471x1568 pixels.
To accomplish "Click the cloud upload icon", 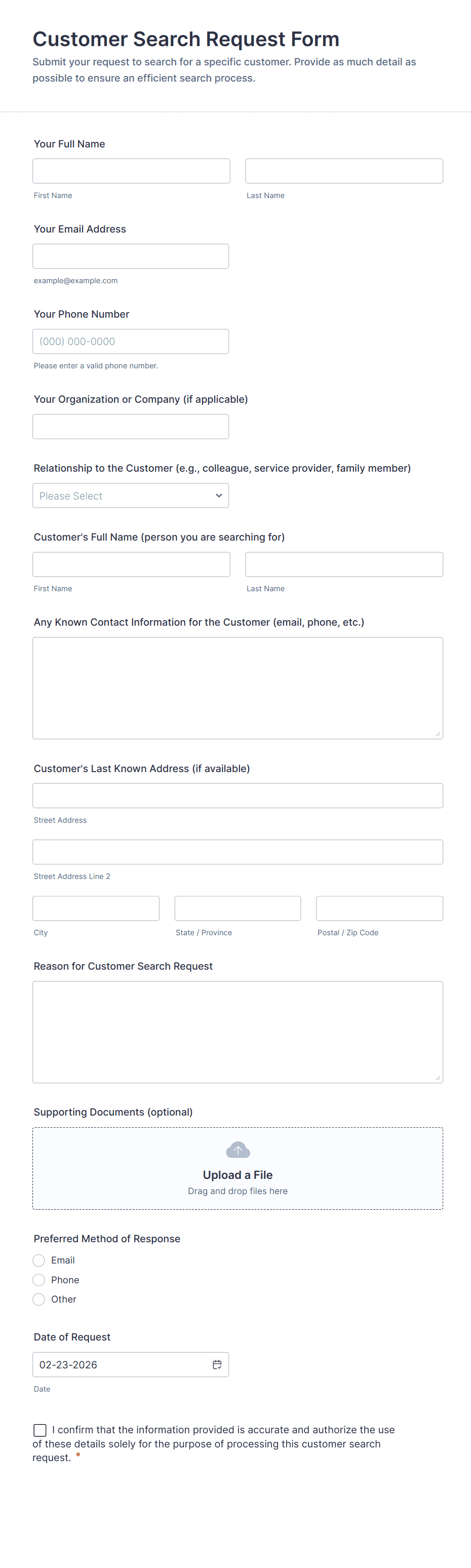I will [238, 1150].
